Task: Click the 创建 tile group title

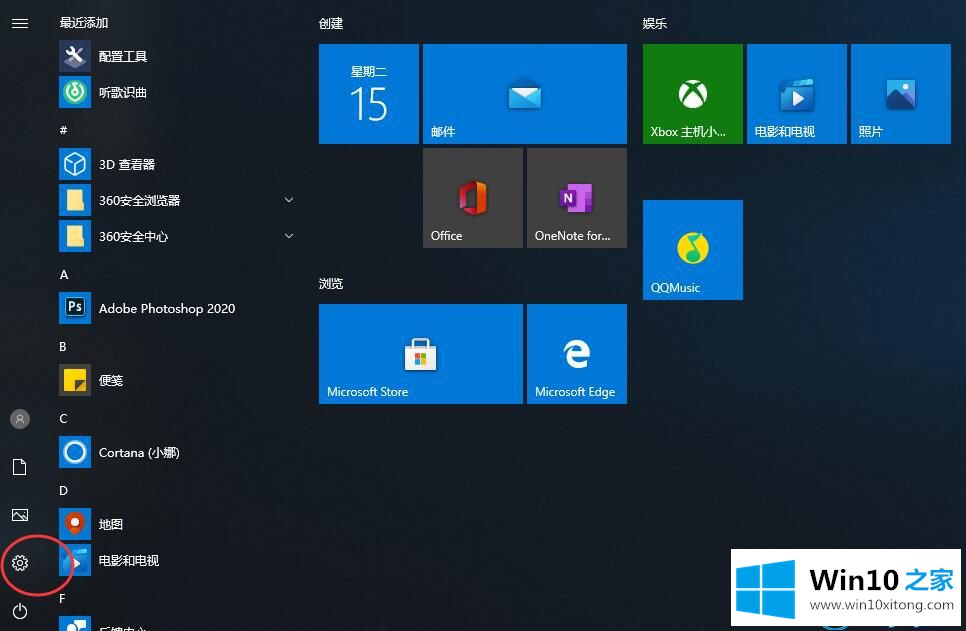Action: click(331, 23)
